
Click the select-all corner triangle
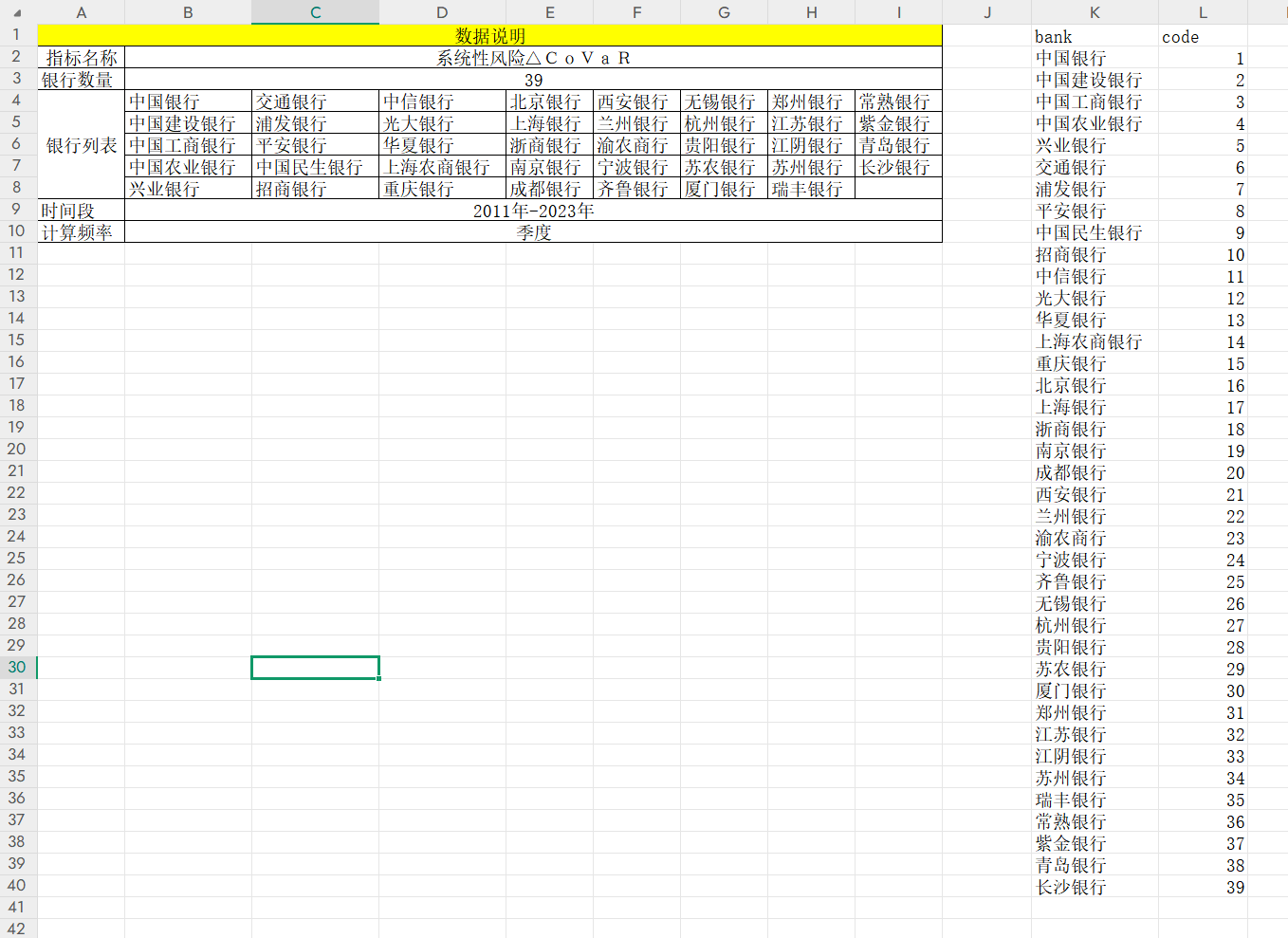(17, 13)
